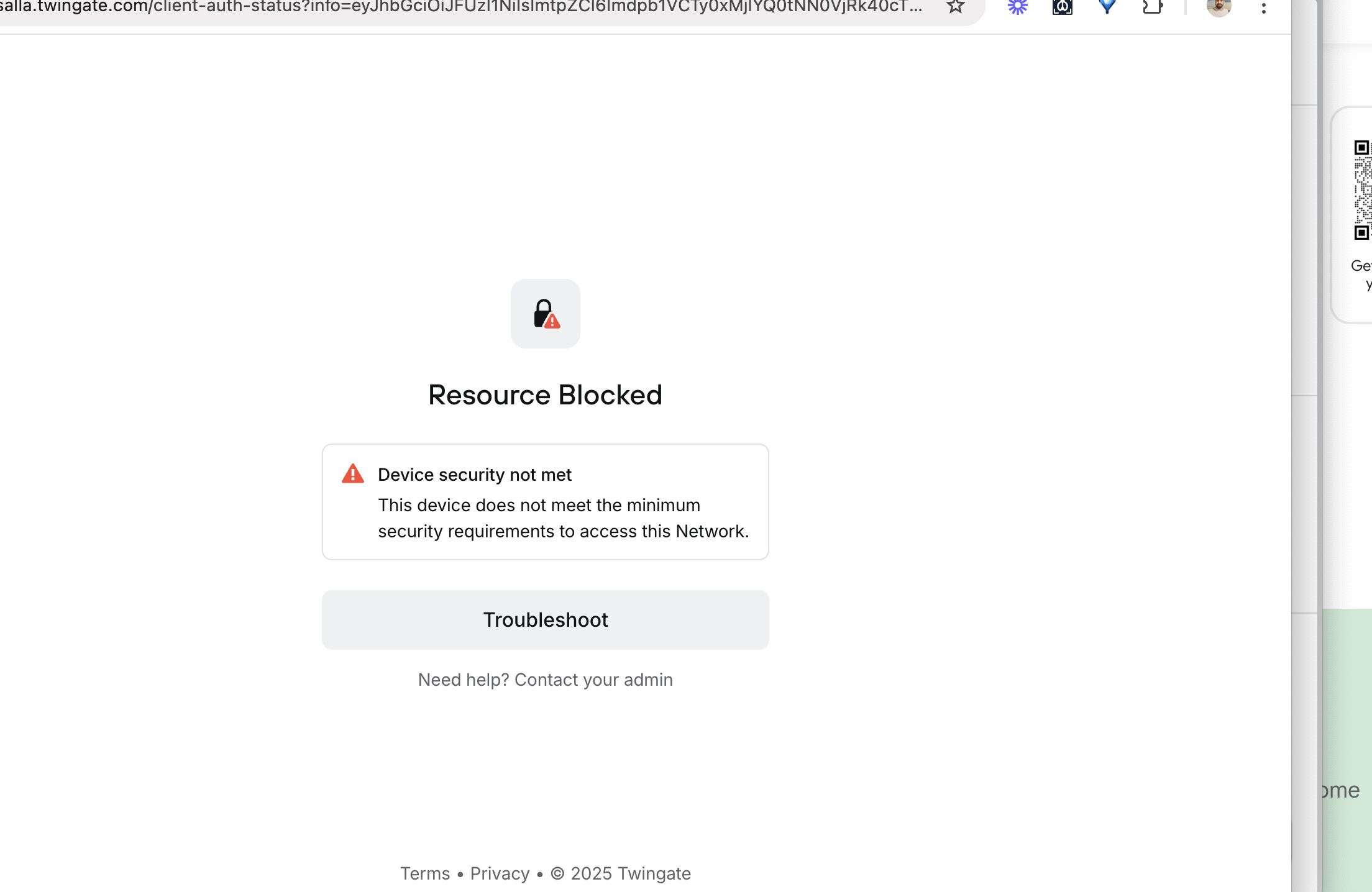Bookmark this page with the star icon

[955, 7]
